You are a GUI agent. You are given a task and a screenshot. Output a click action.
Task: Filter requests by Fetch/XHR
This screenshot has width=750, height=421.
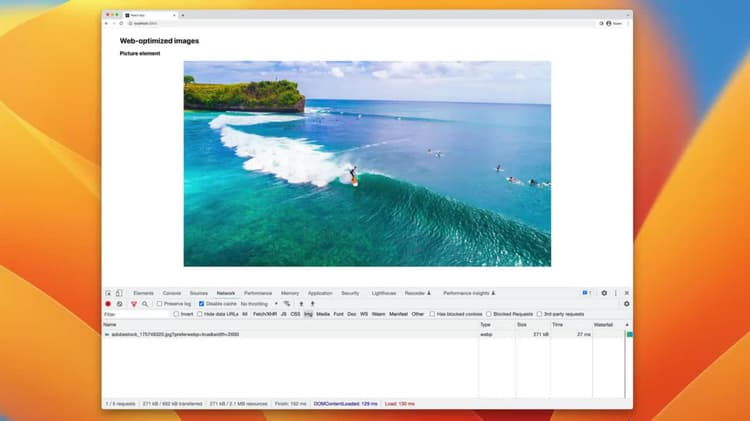pos(265,314)
